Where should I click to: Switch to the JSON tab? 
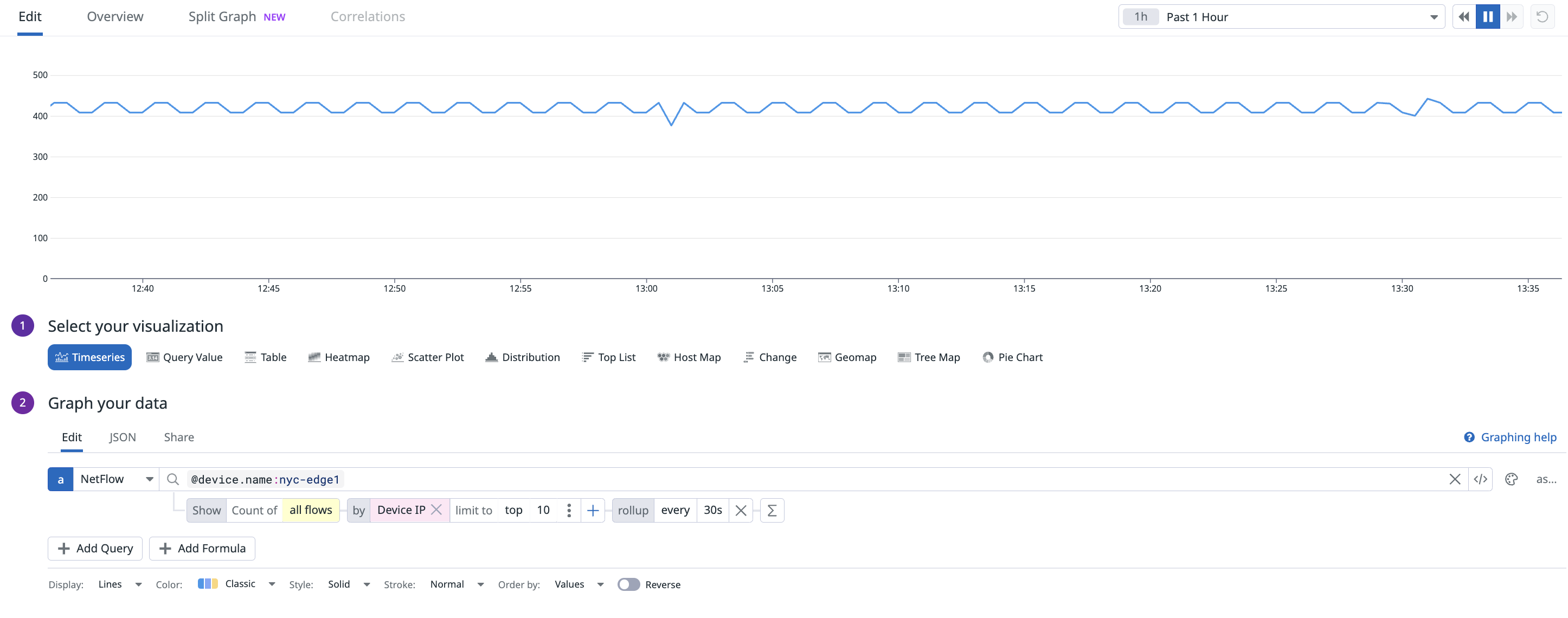tap(123, 437)
